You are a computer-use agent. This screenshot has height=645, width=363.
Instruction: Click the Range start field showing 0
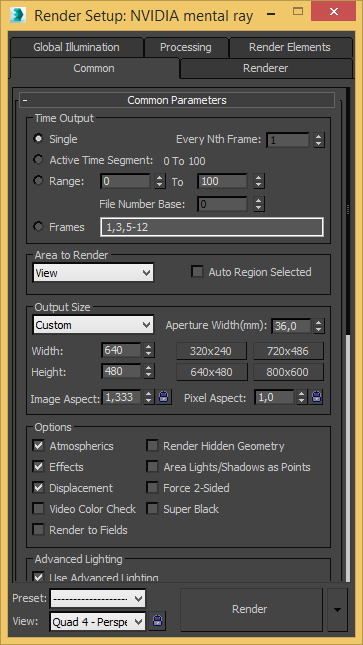coord(126,181)
